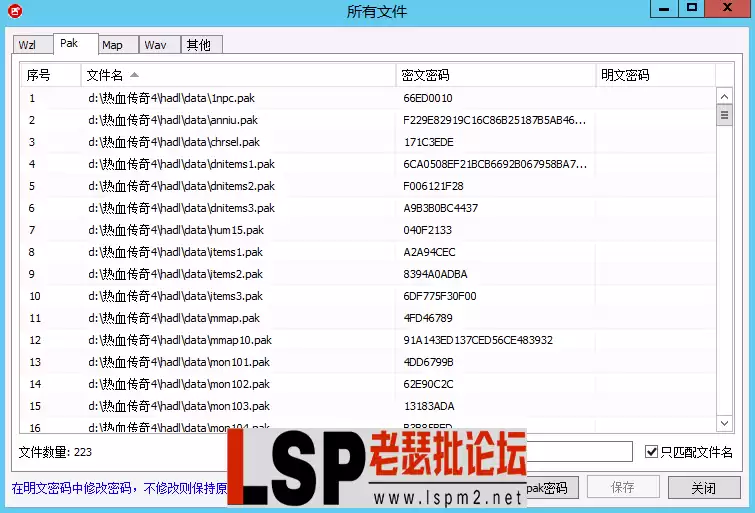Image resolution: width=755 pixels, height=513 pixels.
Task: Maximize the 所有文件 window
Action: coord(691,8)
